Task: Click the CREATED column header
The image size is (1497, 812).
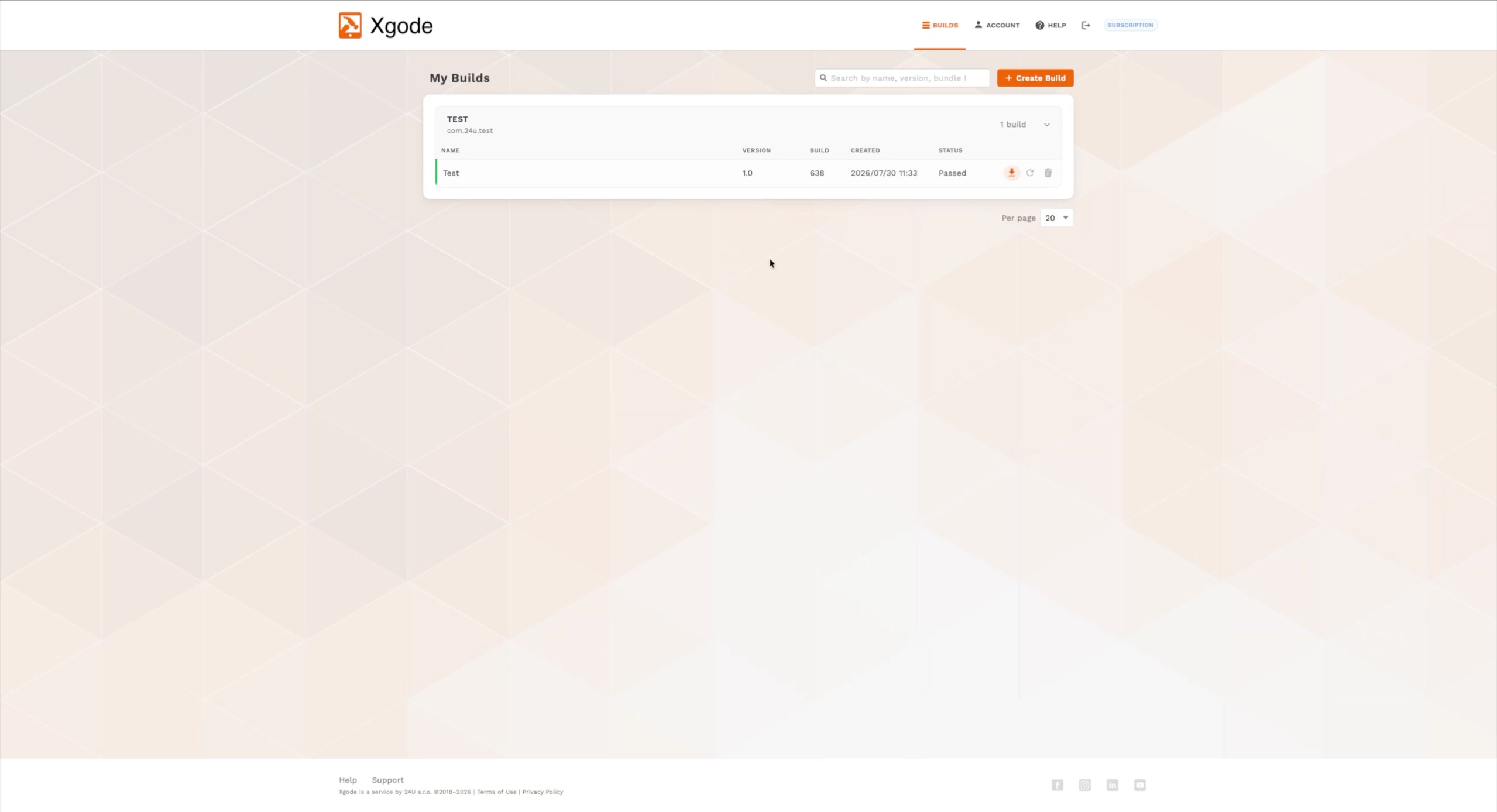Action: pos(865,150)
